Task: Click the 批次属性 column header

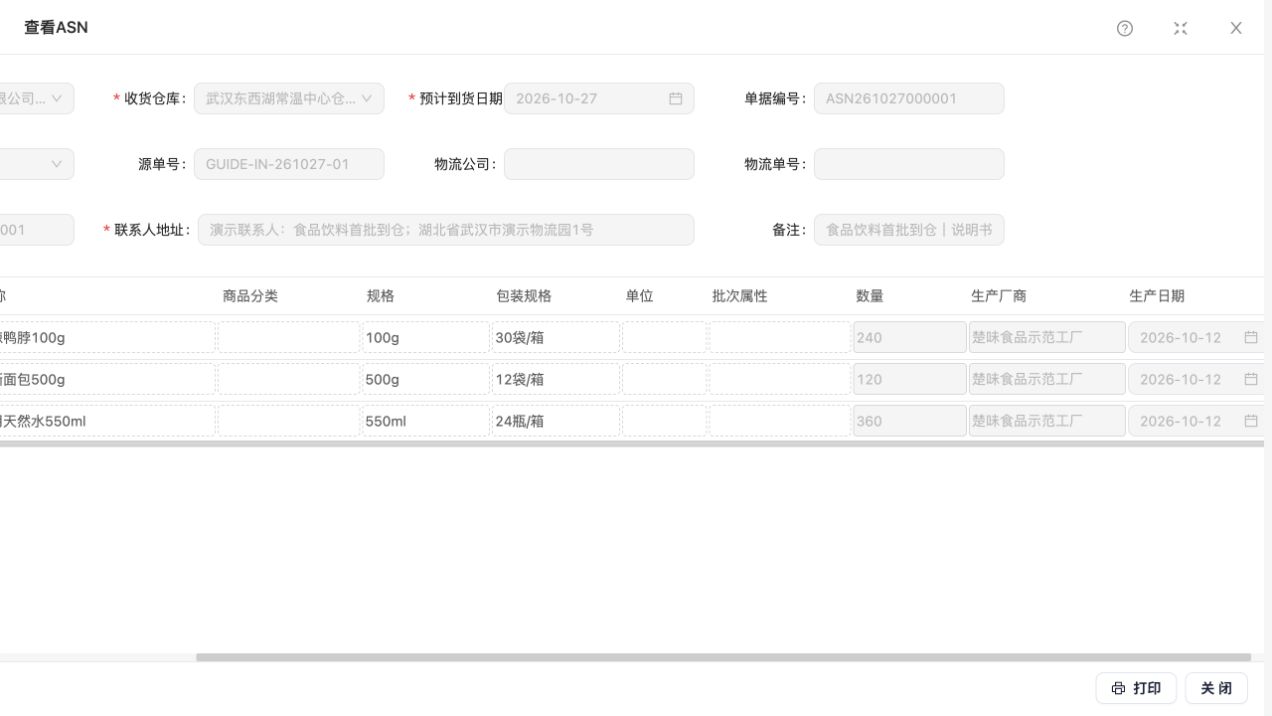Action: point(739,296)
